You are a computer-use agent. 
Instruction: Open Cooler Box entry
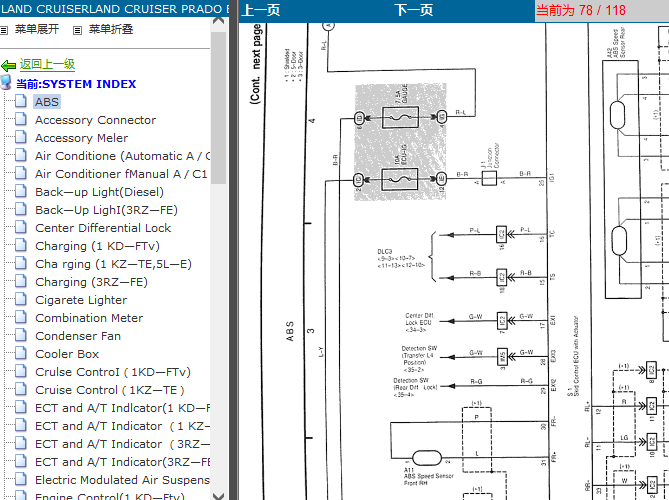(67, 354)
